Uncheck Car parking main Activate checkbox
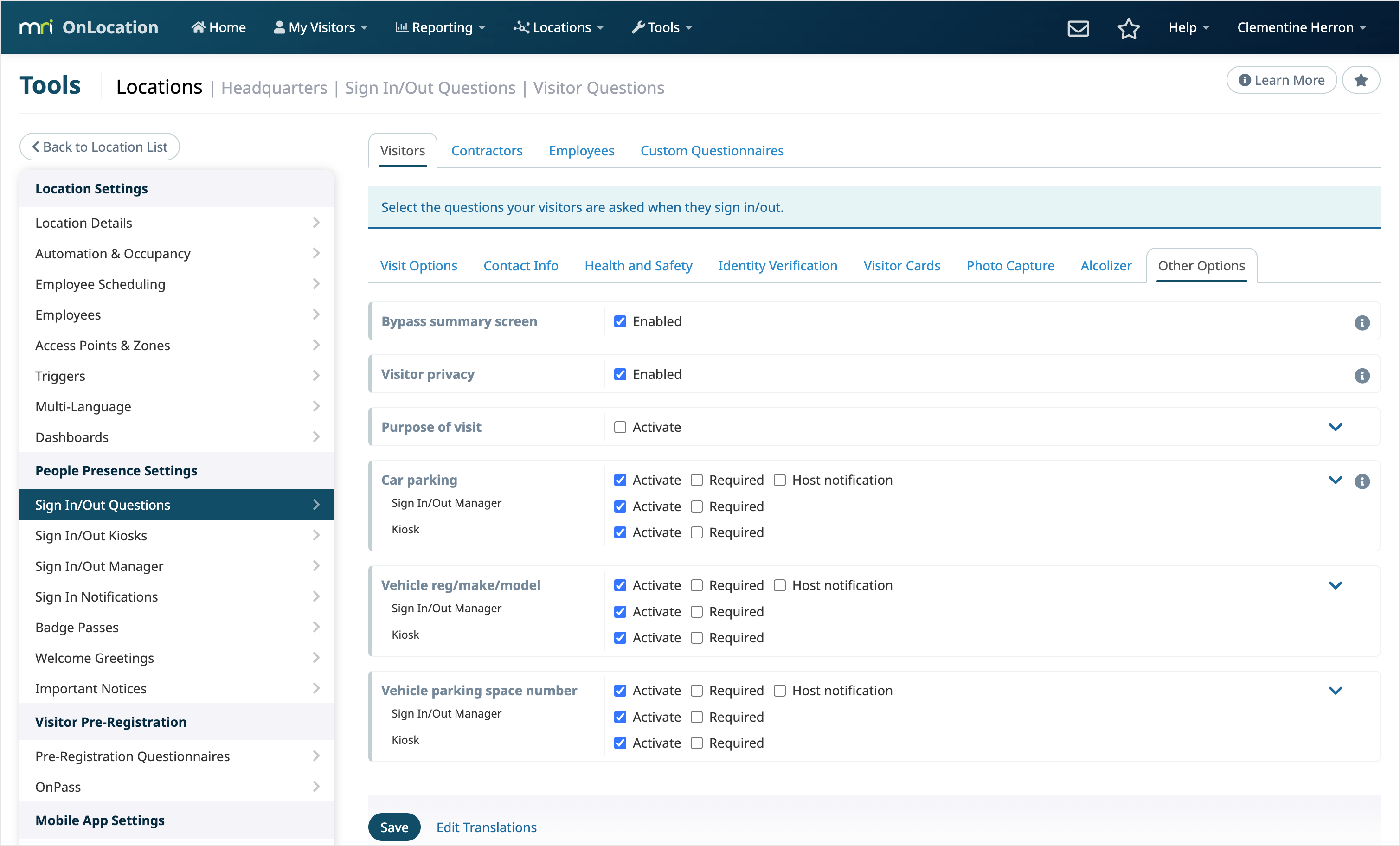Viewport: 1400px width, 846px height. 620,480
